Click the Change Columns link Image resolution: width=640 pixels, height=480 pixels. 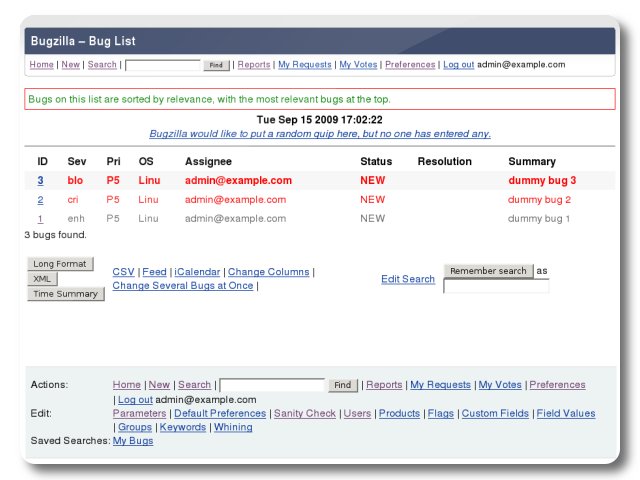click(x=269, y=272)
